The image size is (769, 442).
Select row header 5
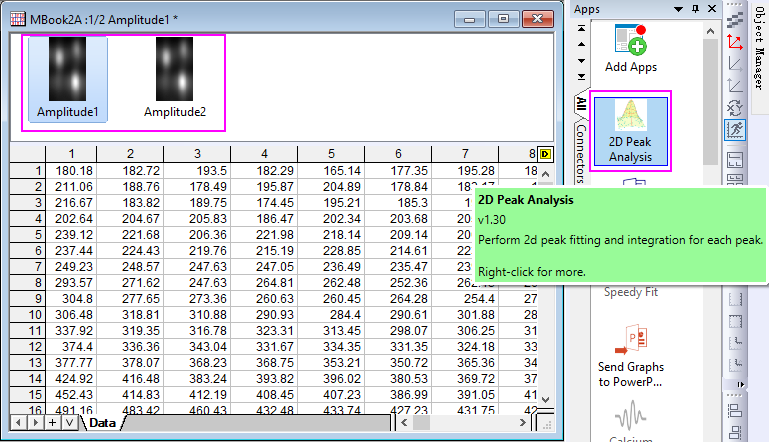tap(28, 234)
